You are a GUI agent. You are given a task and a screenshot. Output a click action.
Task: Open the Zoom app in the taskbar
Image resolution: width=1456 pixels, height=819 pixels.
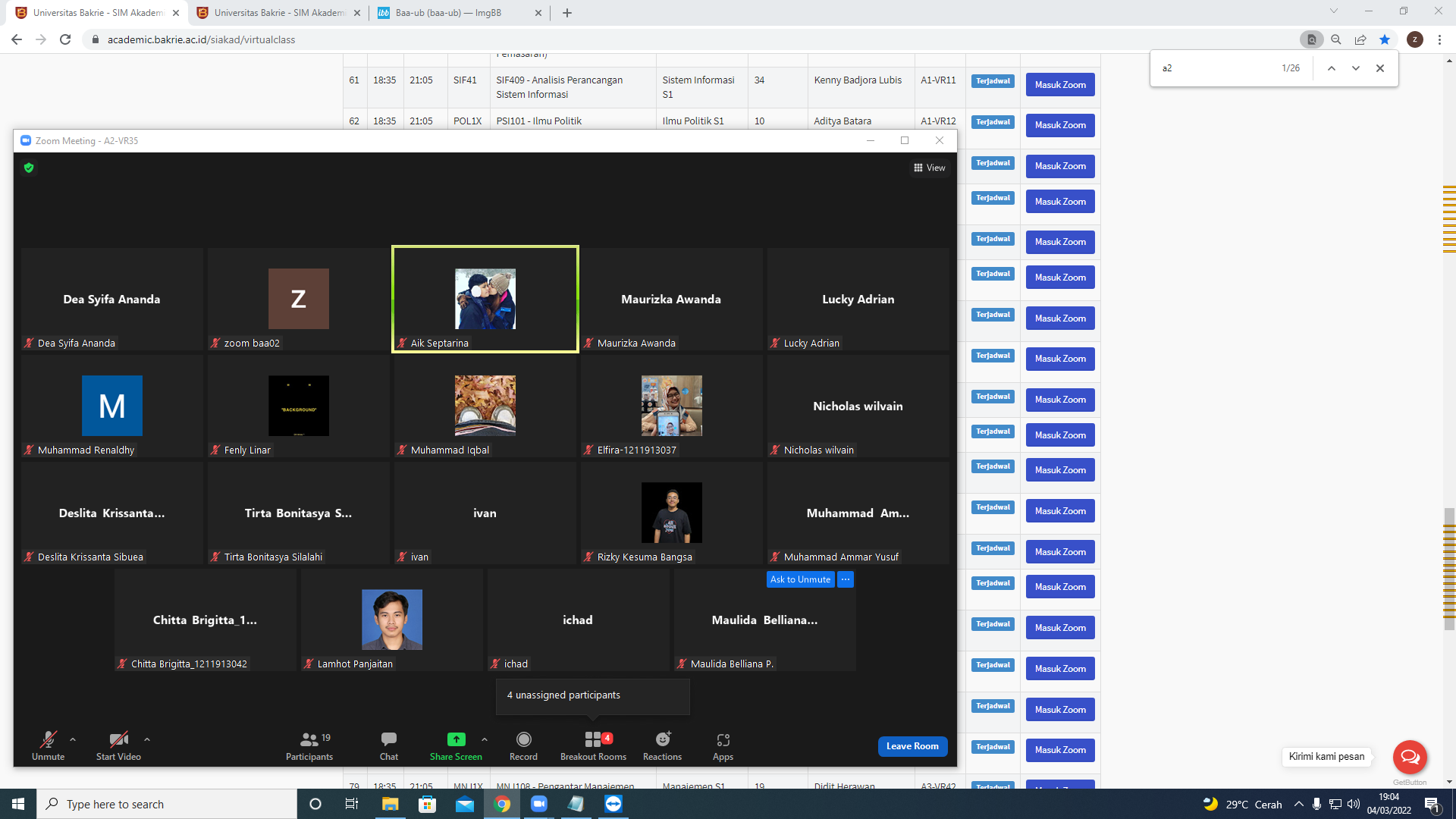pyautogui.click(x=539, y=804)
